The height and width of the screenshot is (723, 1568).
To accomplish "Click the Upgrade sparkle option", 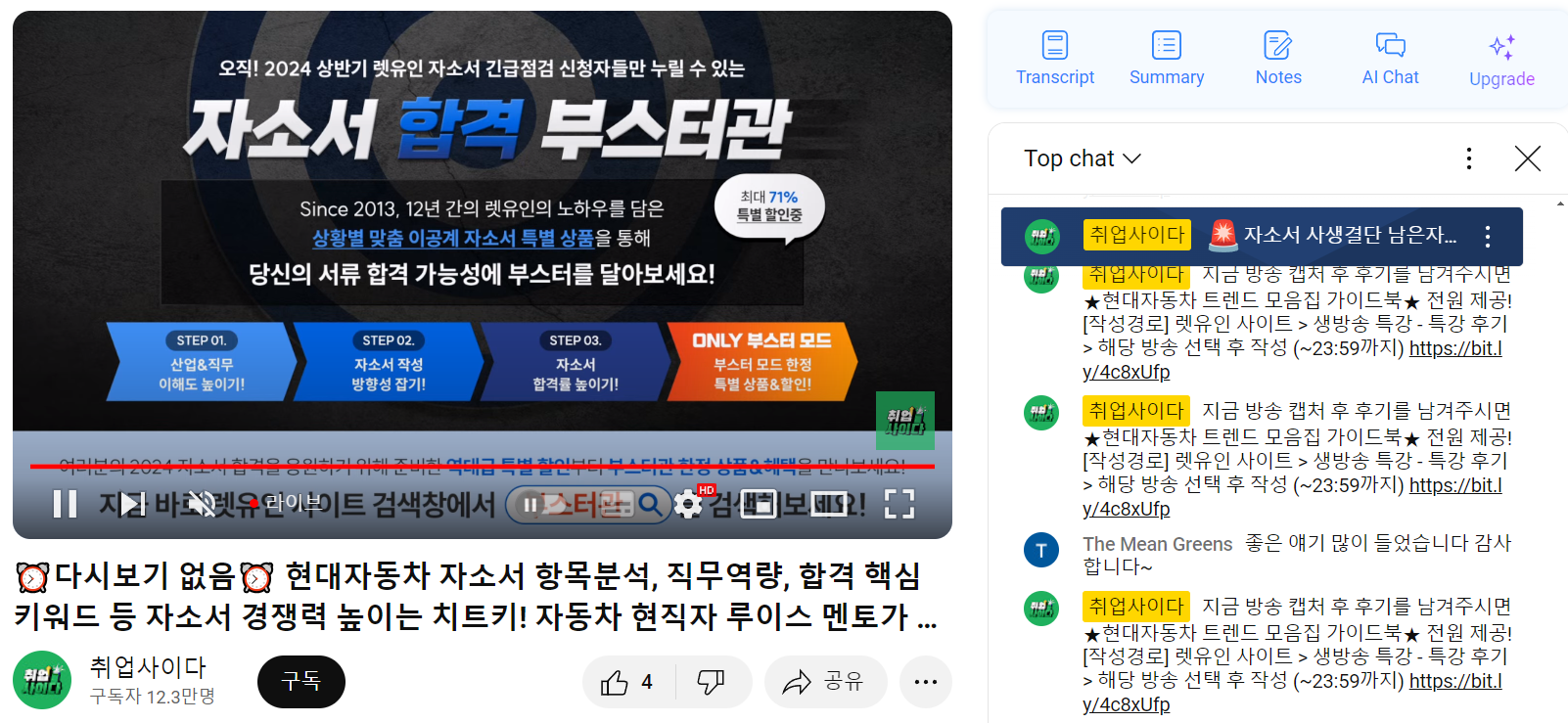I will (1501, 61).
